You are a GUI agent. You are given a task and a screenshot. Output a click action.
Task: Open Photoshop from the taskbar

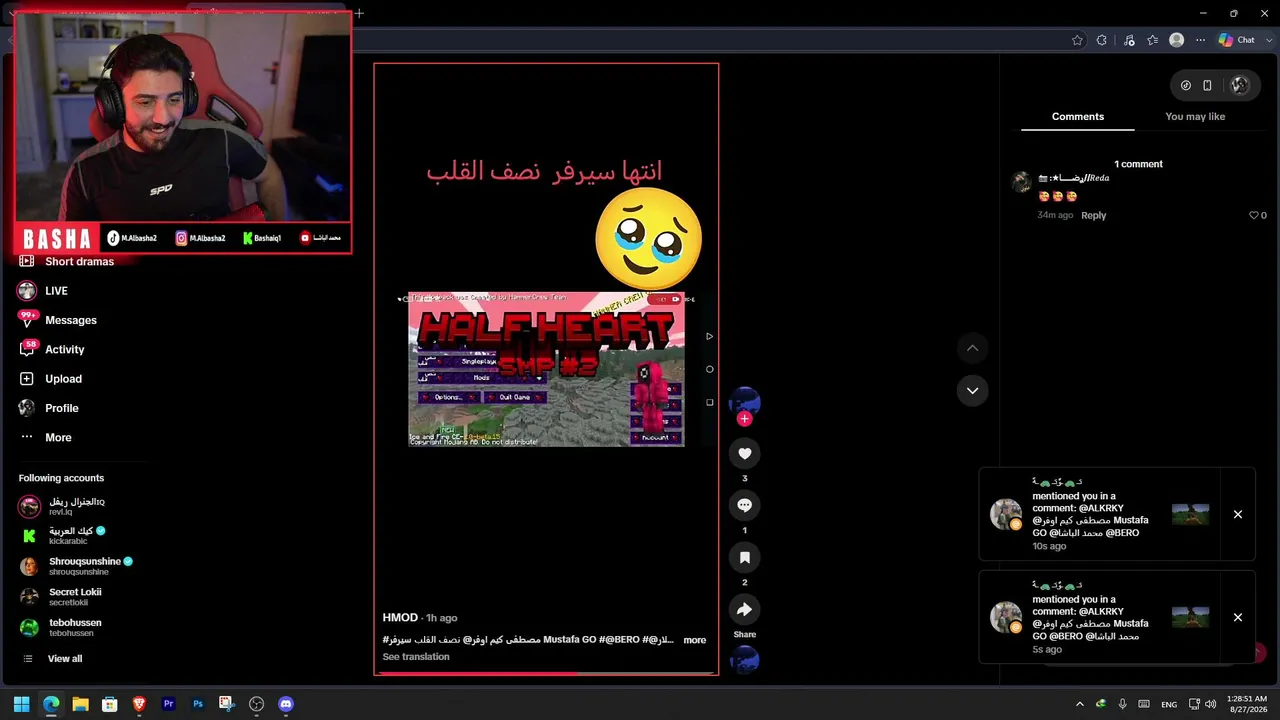pyautogui.click(x=198, y=704)
